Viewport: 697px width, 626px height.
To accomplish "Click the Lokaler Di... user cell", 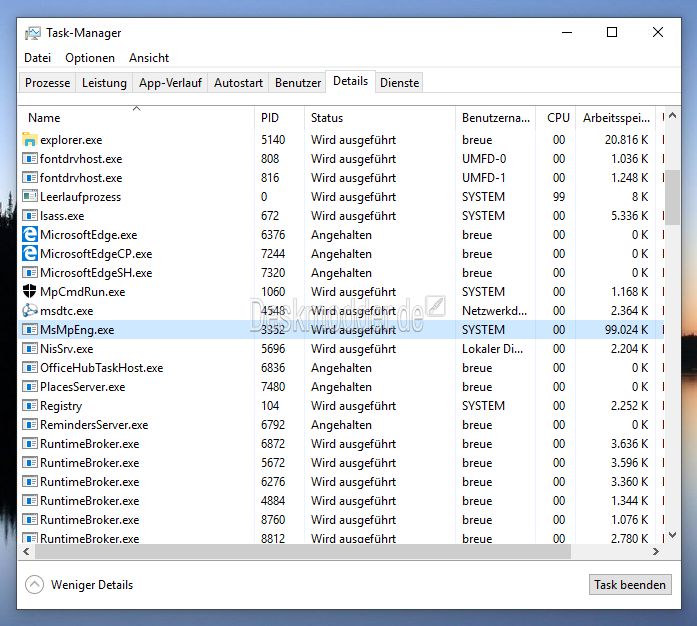I will (x=492, y=349).
